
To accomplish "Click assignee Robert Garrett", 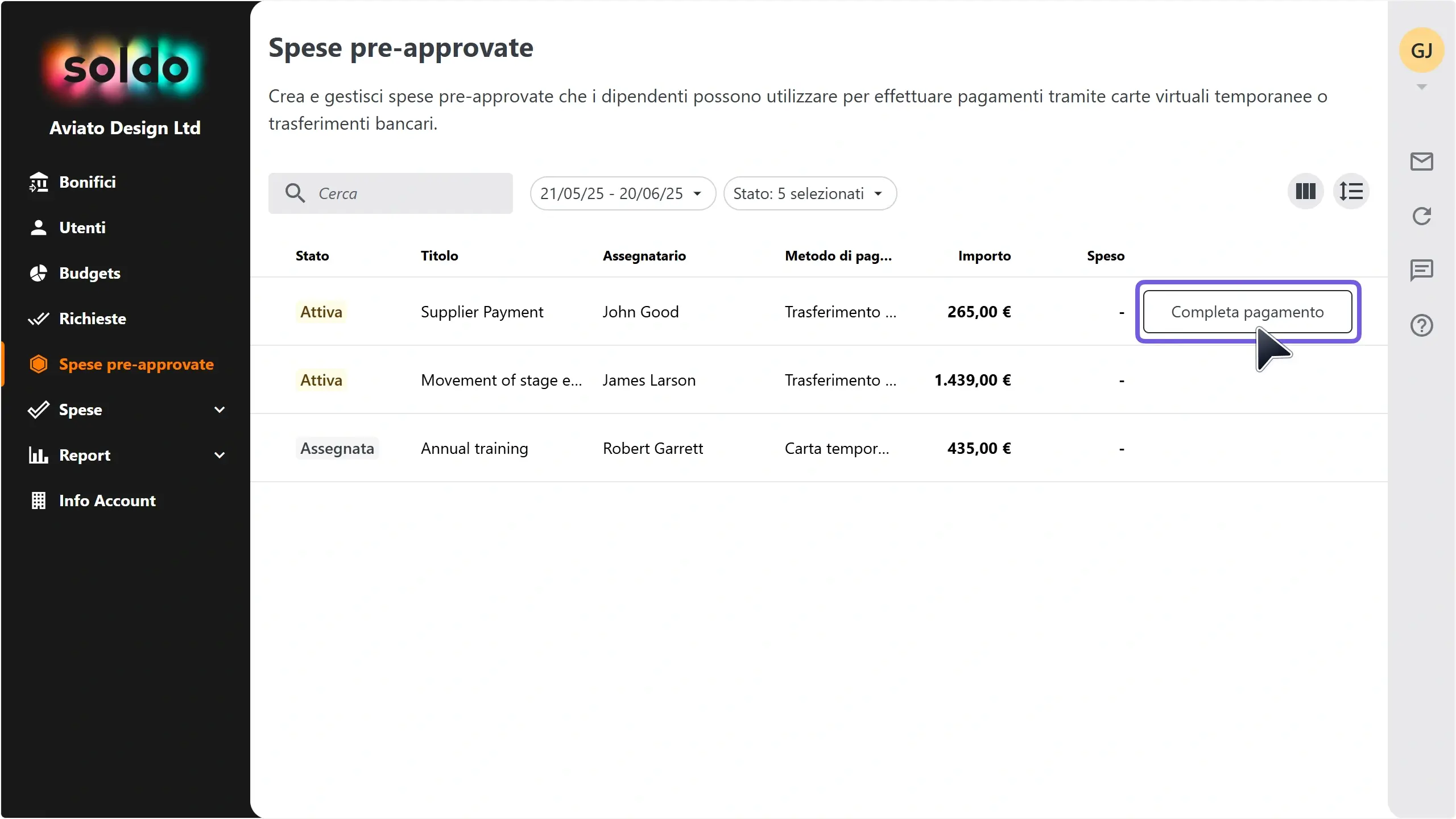I will [653, 448].
